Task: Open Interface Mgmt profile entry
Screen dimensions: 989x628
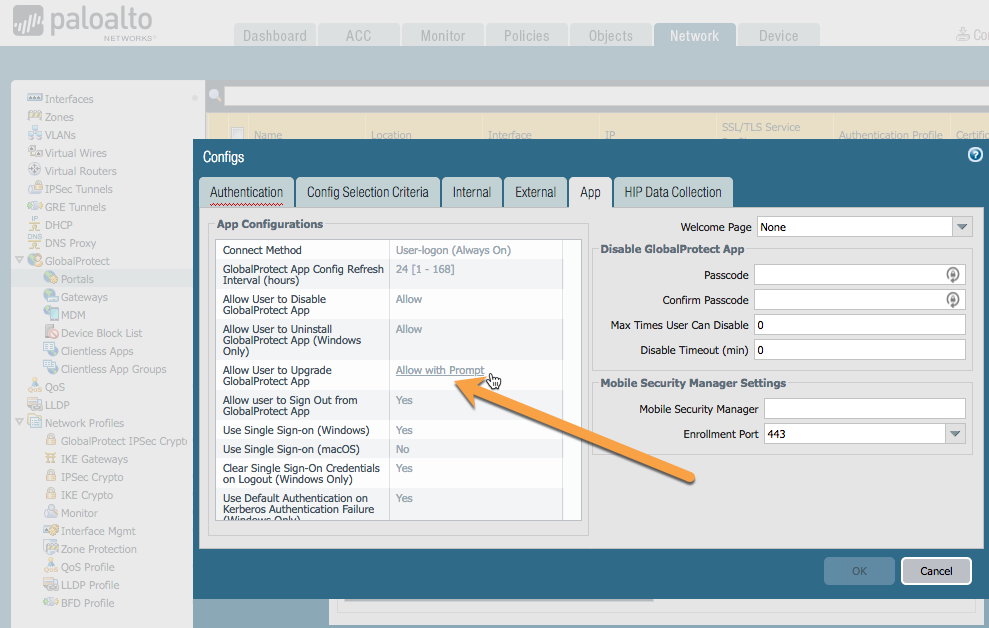Action: tap(98, 531)
